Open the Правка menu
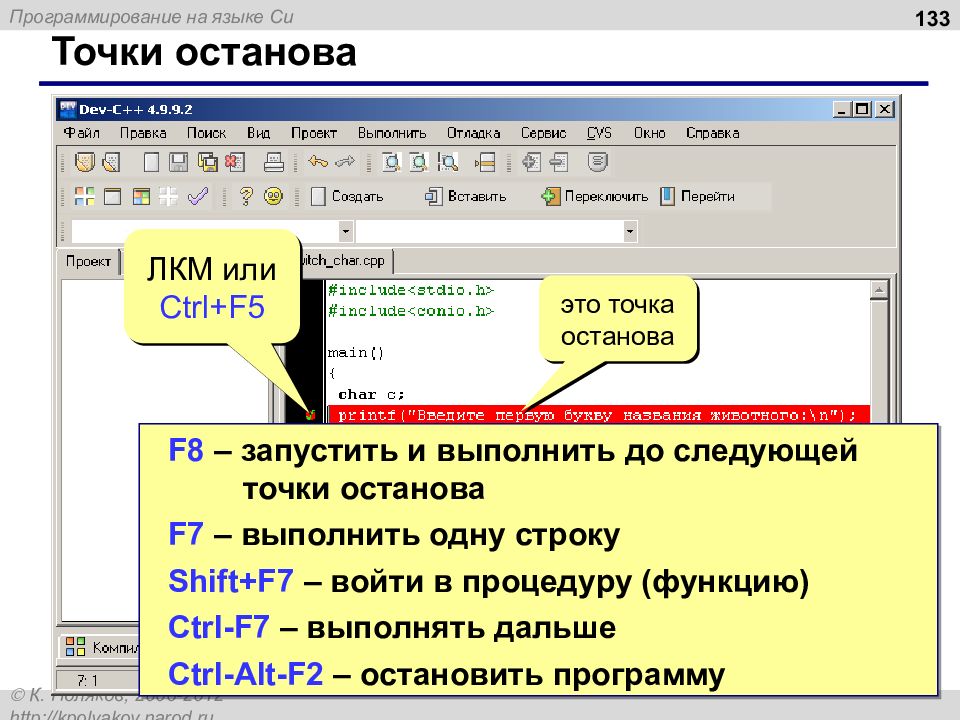This screenshot has height=720, width=960. (x=143, y=133)
